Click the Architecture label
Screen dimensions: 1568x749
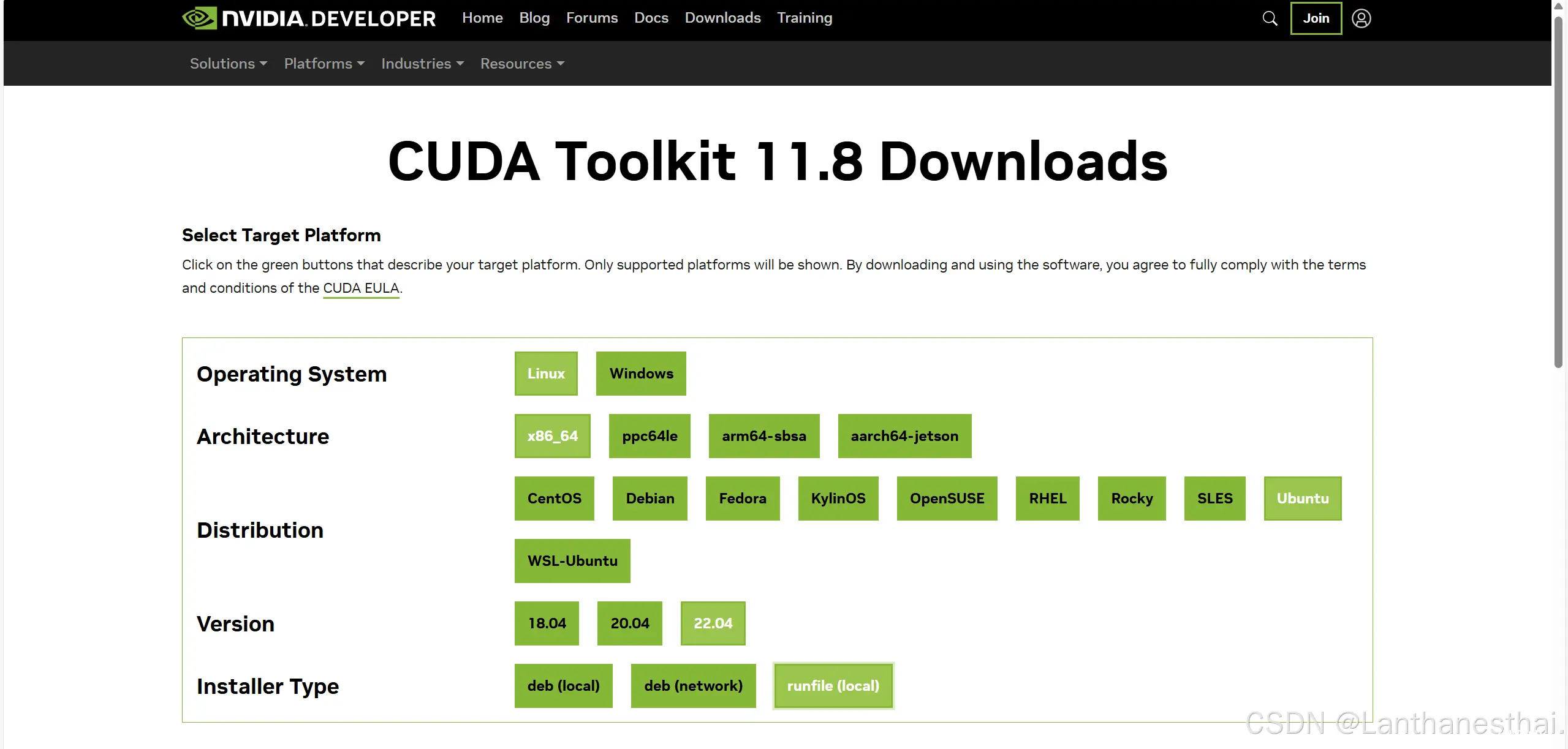point(263,437)
